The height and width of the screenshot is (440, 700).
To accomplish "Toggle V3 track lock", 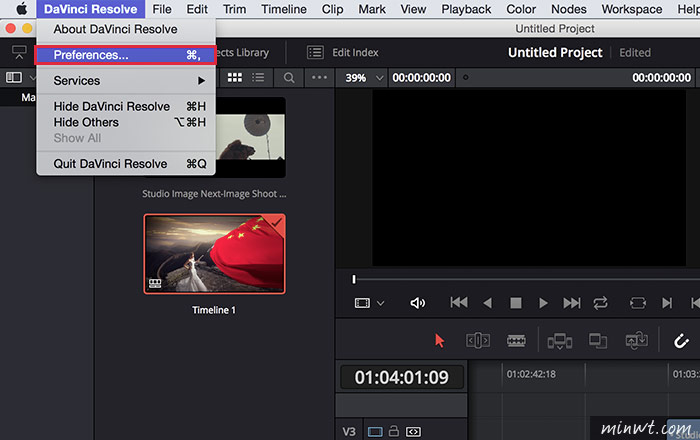I will coord(394,431).
